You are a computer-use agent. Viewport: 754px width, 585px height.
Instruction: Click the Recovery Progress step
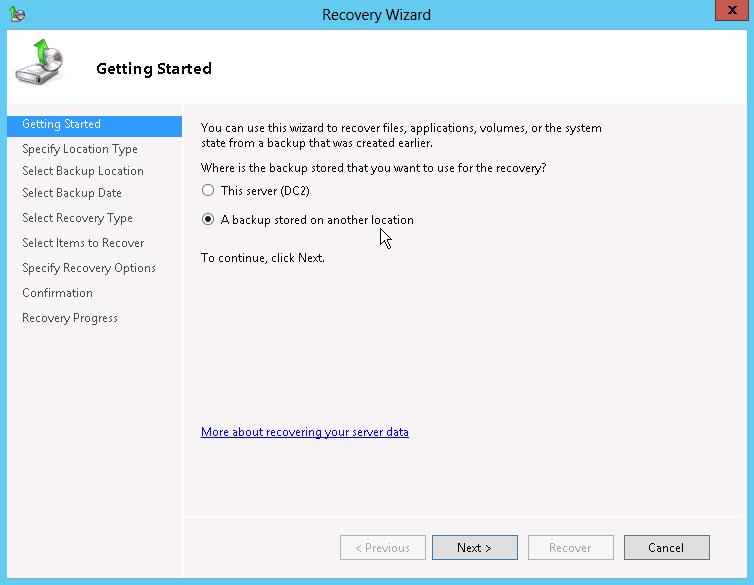70,318
